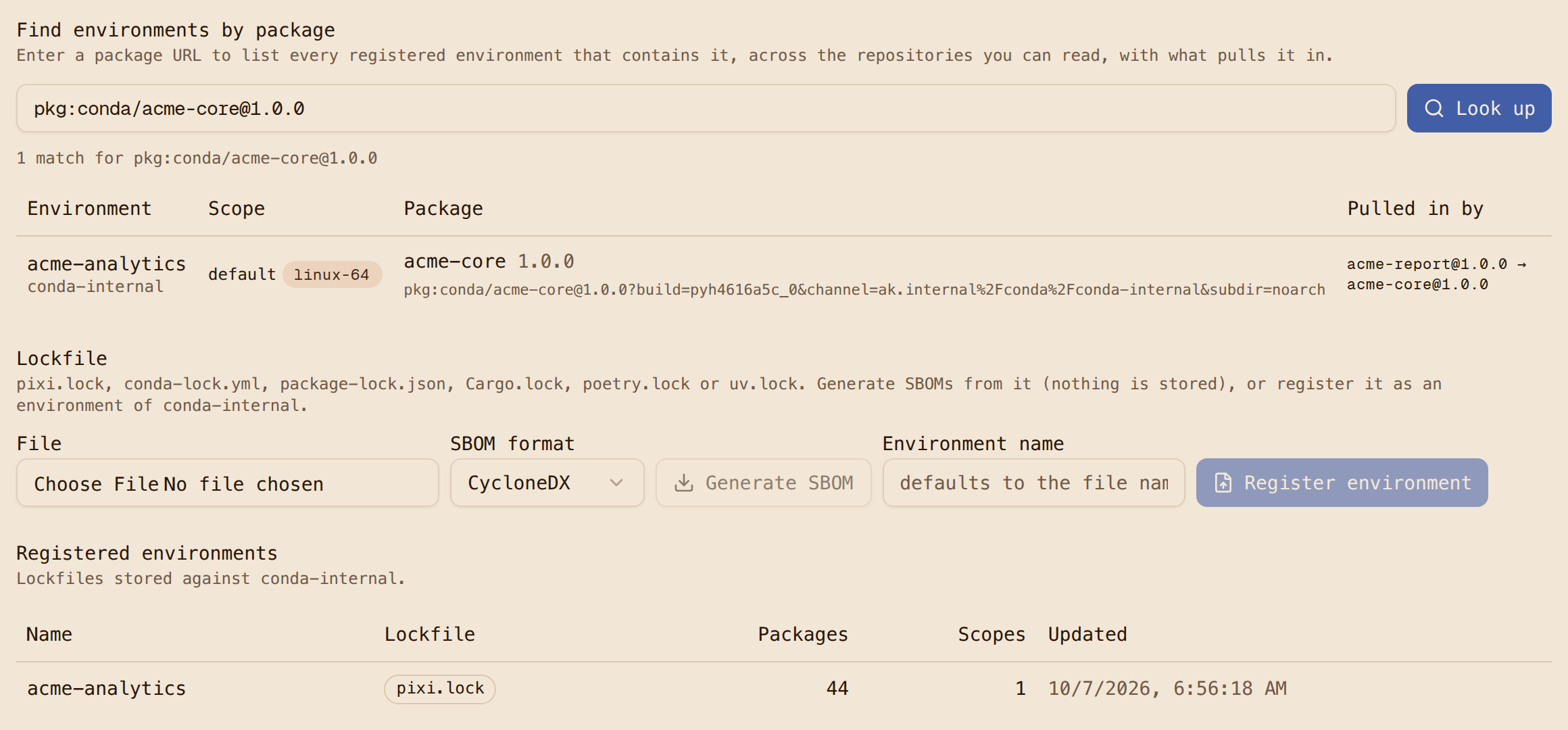Open the SBOM format CycloneDX dropdown
The image size is (1568, 730).
coord(547,483)
